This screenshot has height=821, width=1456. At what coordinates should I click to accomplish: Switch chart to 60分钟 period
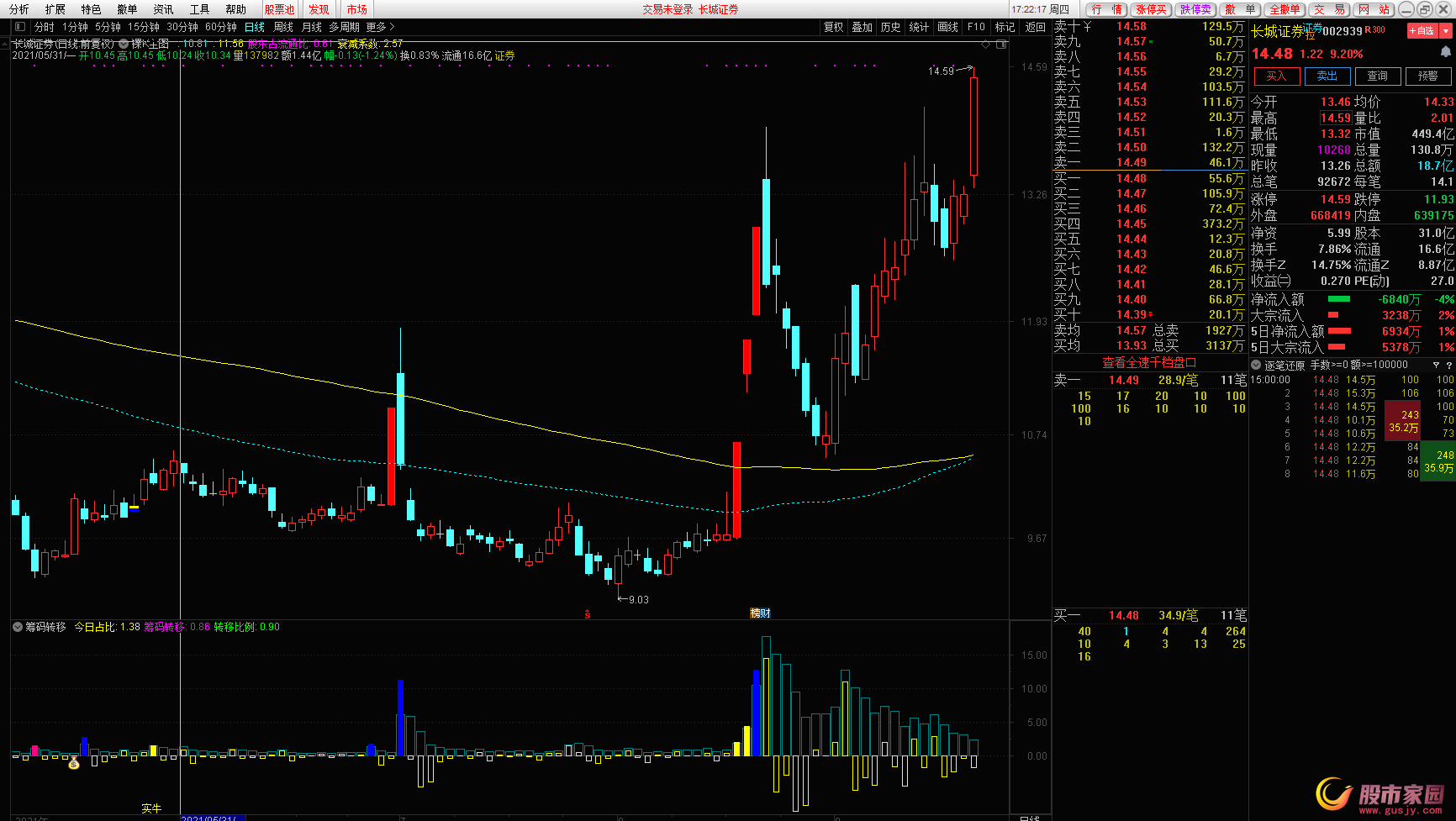tap(220, 27)
